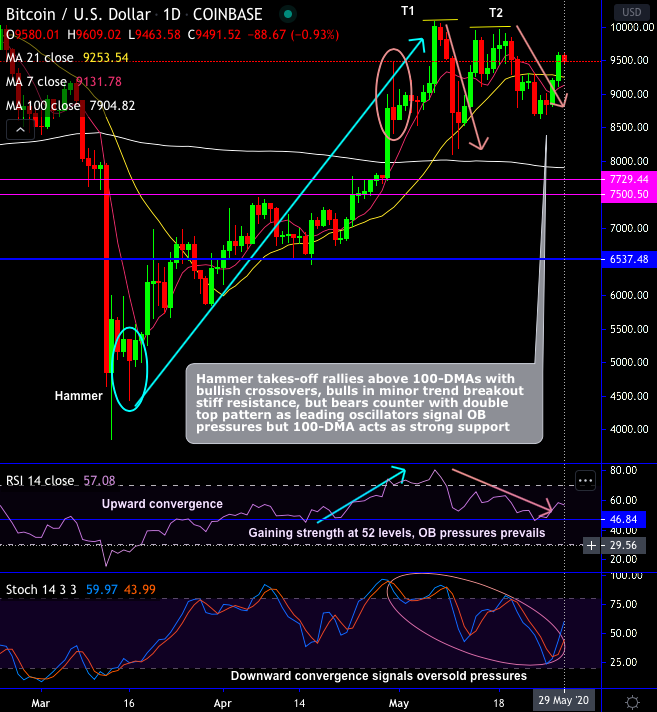Select the Upward convergence annotation text
Image resolution: width=657 pixels, height=712 pixels.
click(x=162, y=504)
